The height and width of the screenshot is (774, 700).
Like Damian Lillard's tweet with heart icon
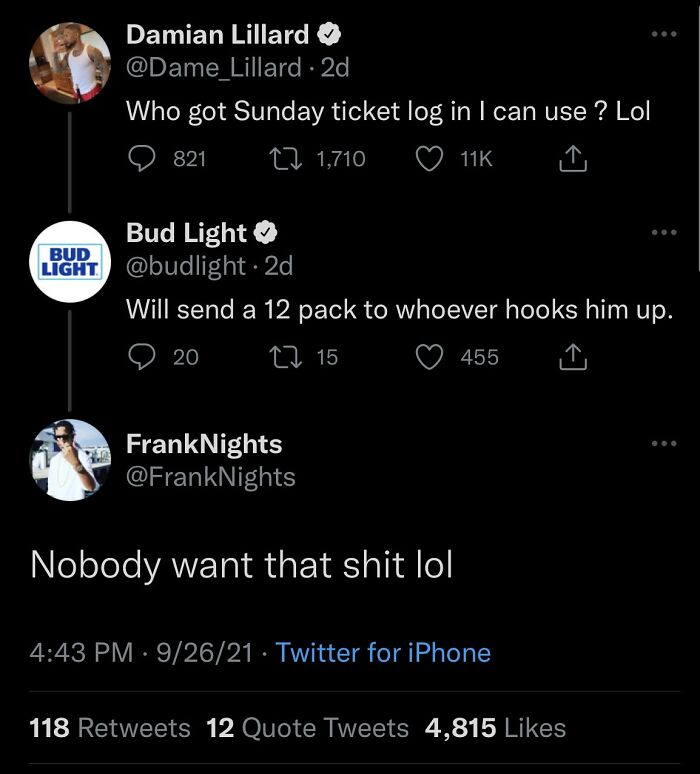click(429, 158)
